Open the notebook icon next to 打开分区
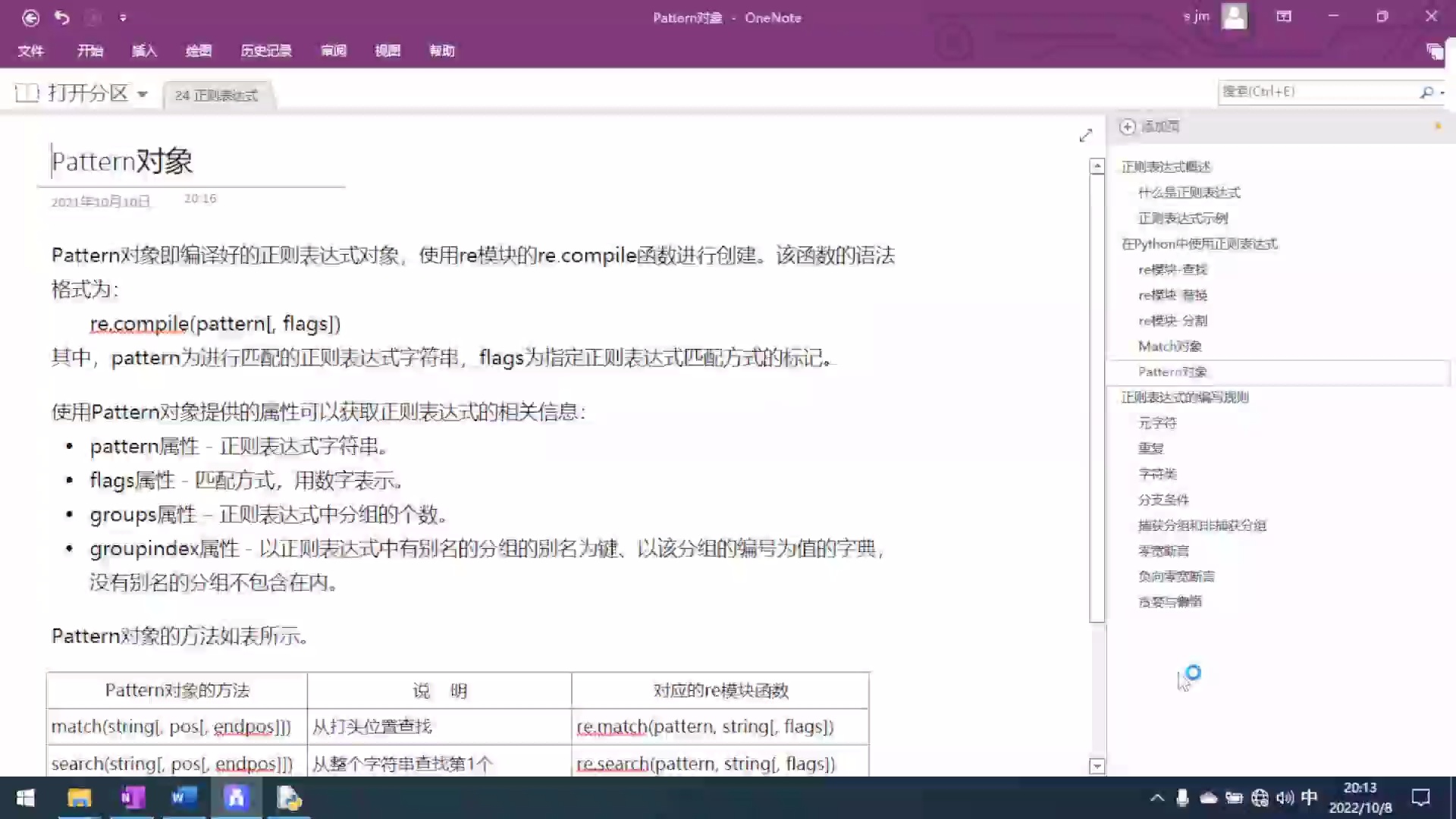 [x=25, y=93]
